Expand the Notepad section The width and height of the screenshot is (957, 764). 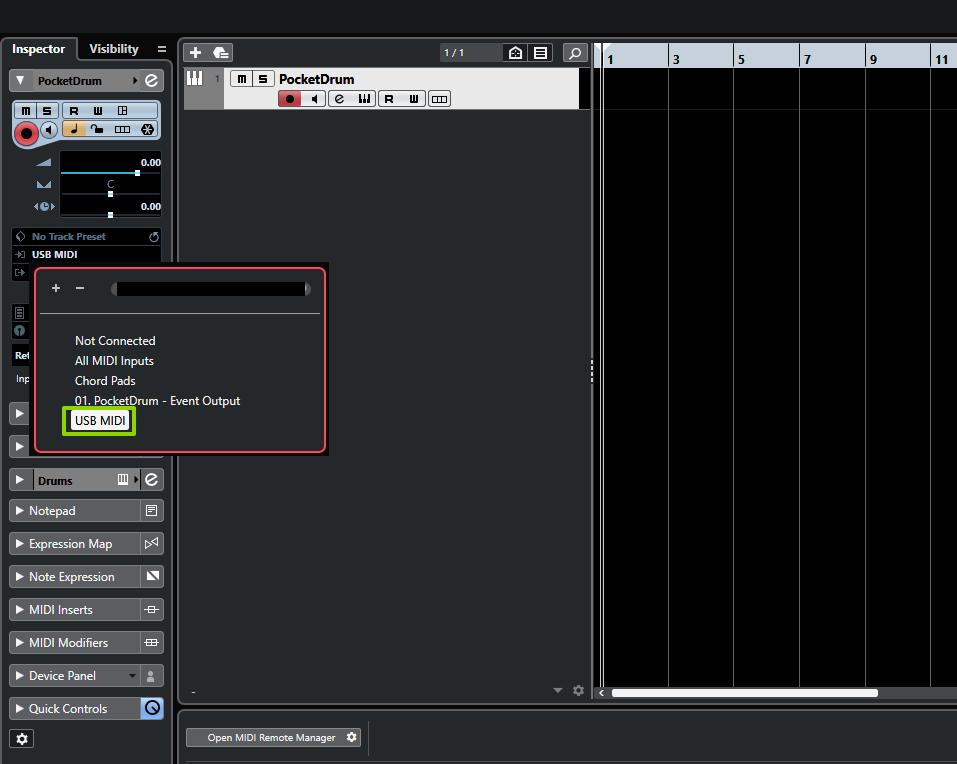click(20, 511)
